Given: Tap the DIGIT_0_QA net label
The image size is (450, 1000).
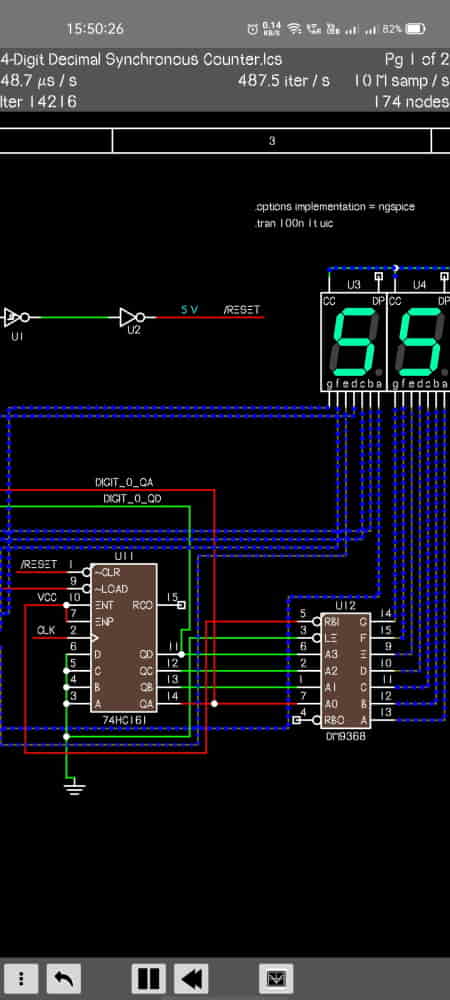Looking at the screenshot, I should pos(124,483).
